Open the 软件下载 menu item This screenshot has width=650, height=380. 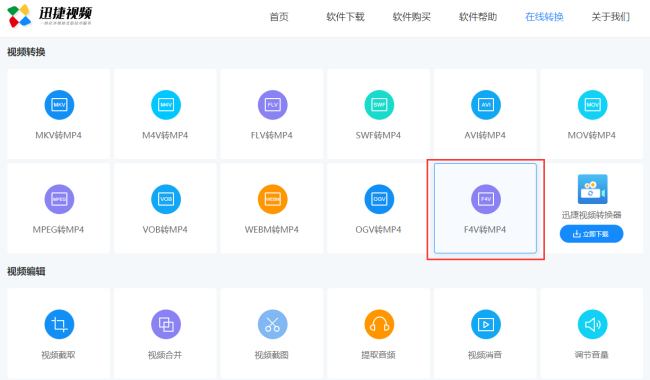(x=345, y=17)
